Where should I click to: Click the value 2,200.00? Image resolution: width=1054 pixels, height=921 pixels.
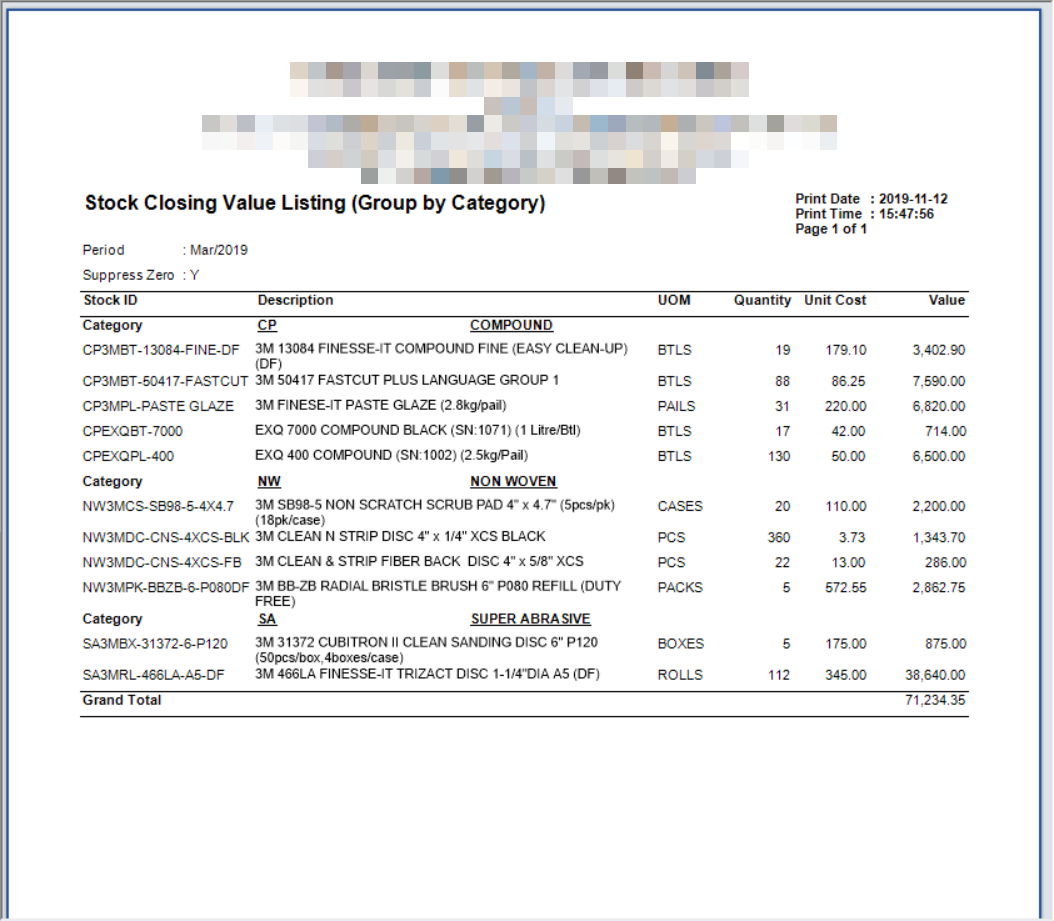coord(938,506)
